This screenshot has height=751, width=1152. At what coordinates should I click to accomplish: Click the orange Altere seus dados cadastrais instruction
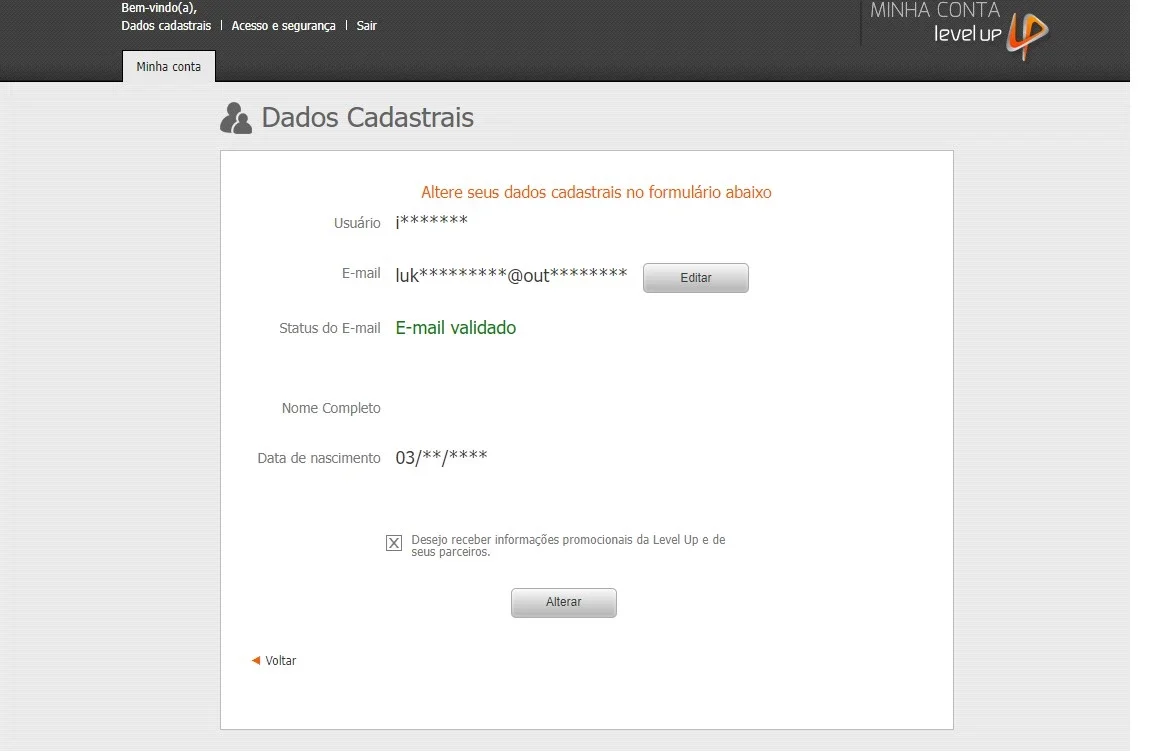(596, 192)
